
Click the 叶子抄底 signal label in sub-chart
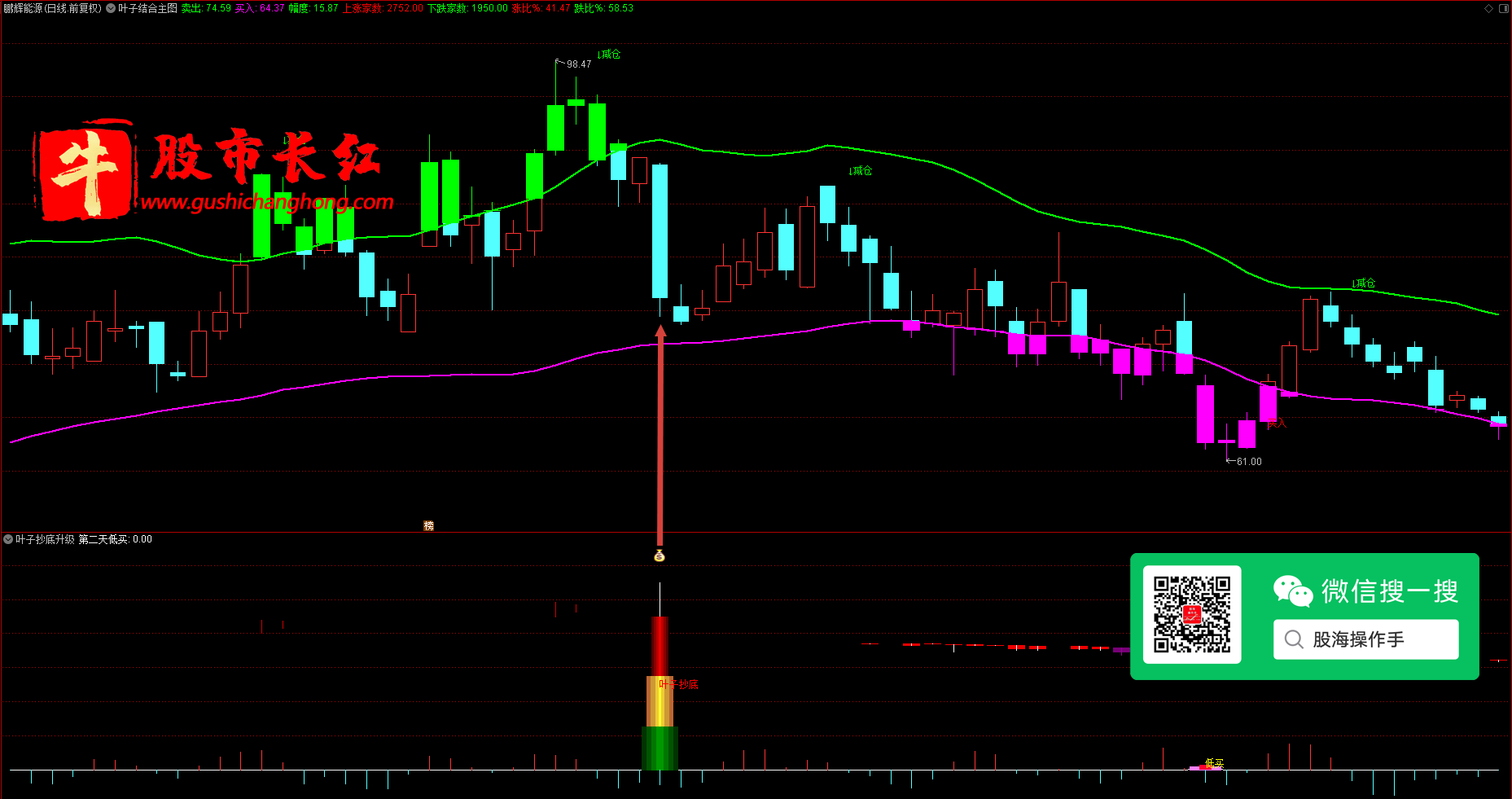click(679, 684)
